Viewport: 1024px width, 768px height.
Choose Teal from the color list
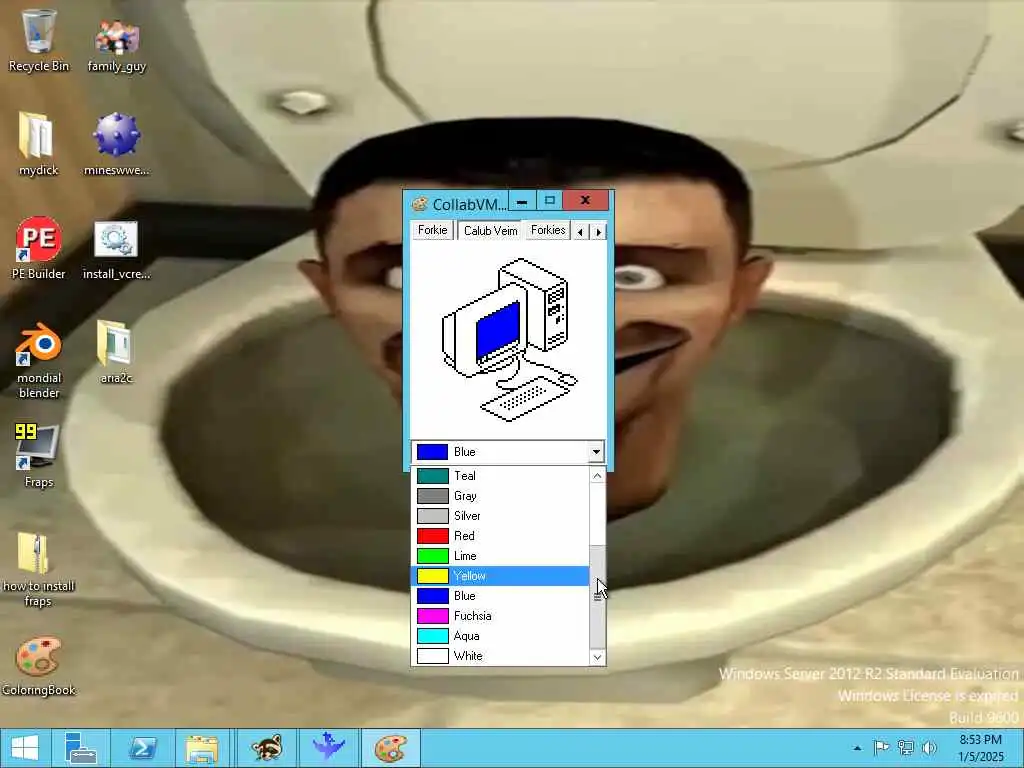click(500, 475)
